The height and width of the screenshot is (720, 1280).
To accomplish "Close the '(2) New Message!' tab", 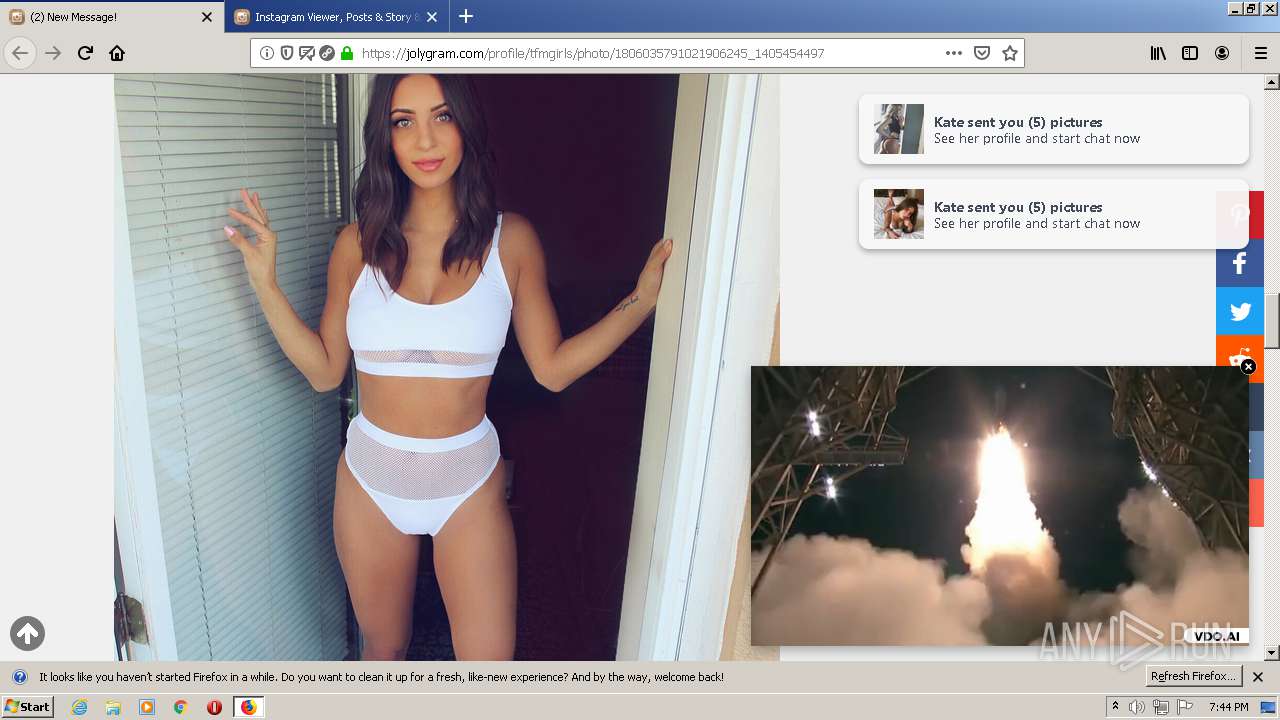I will coord(207,17).
